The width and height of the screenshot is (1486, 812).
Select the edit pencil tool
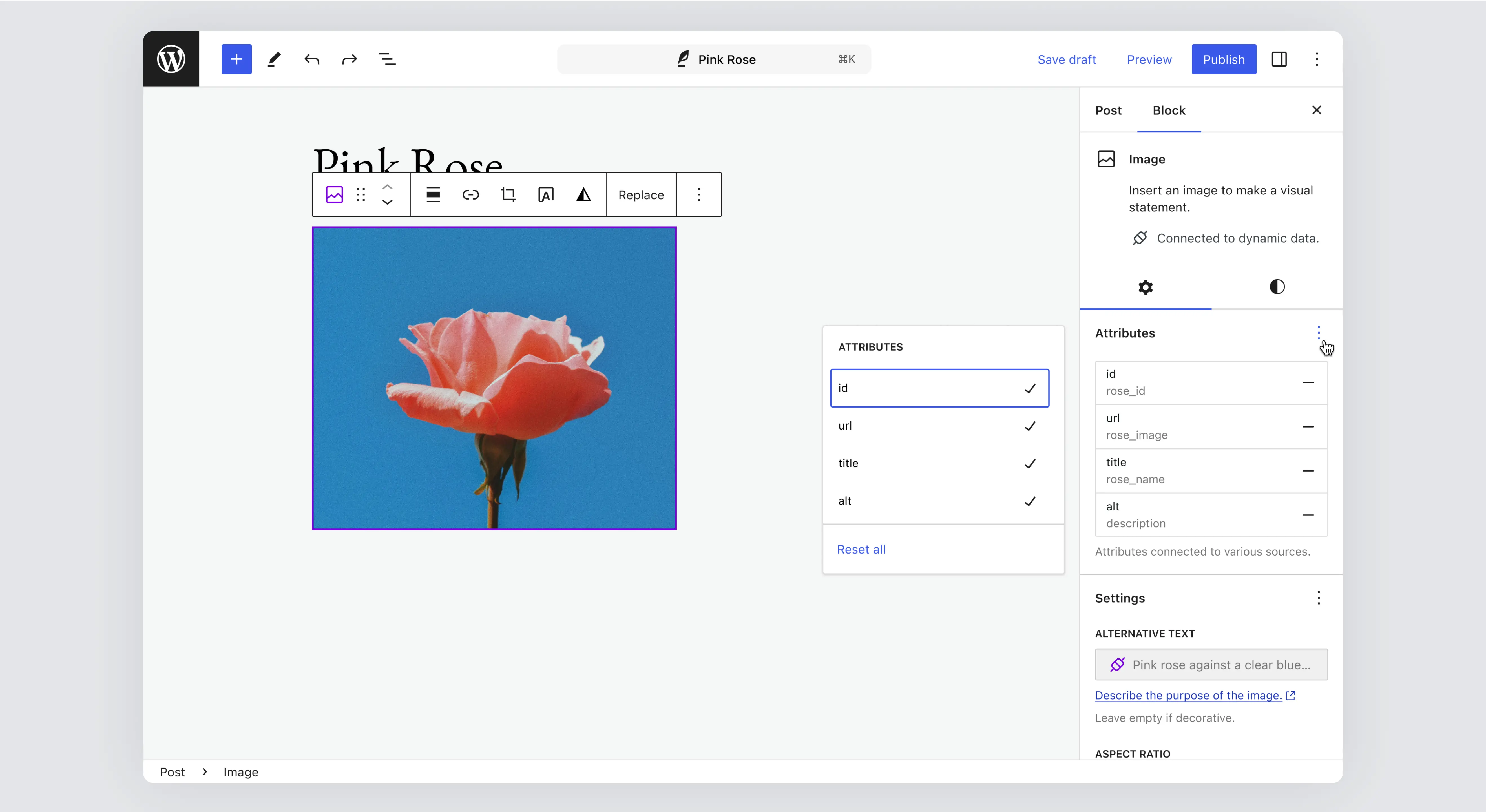point(274,59)
